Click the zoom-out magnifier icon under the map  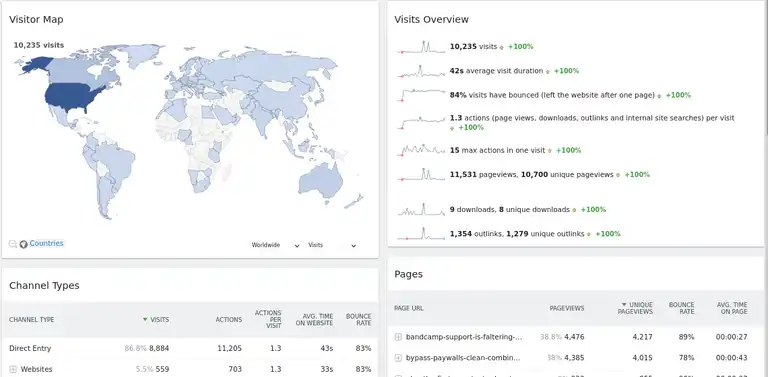tap(13, 244)
